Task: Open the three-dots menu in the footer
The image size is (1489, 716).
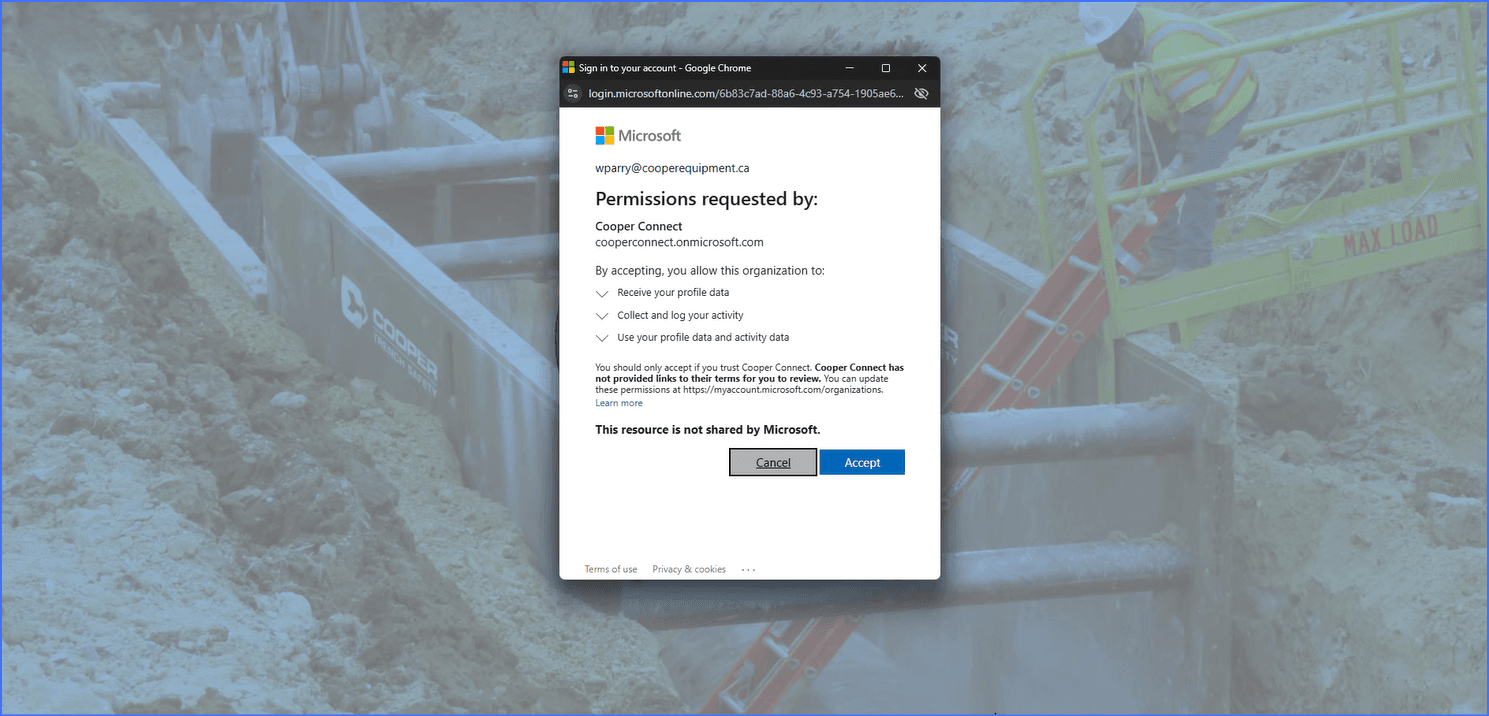Action: (748, 570)
